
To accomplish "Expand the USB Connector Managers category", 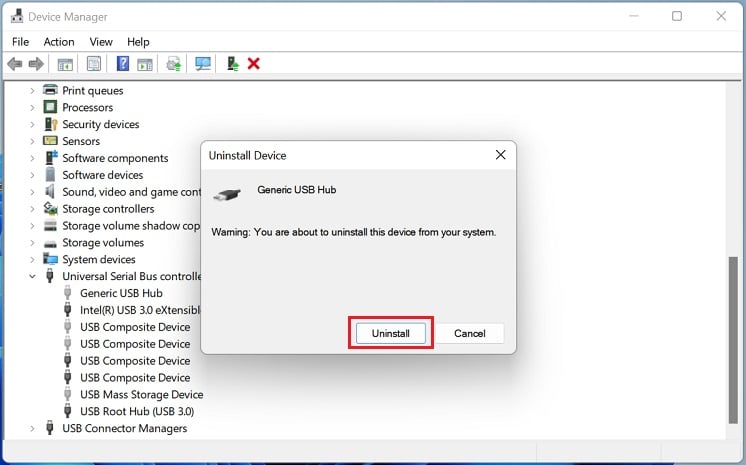I will coord(32,428).
